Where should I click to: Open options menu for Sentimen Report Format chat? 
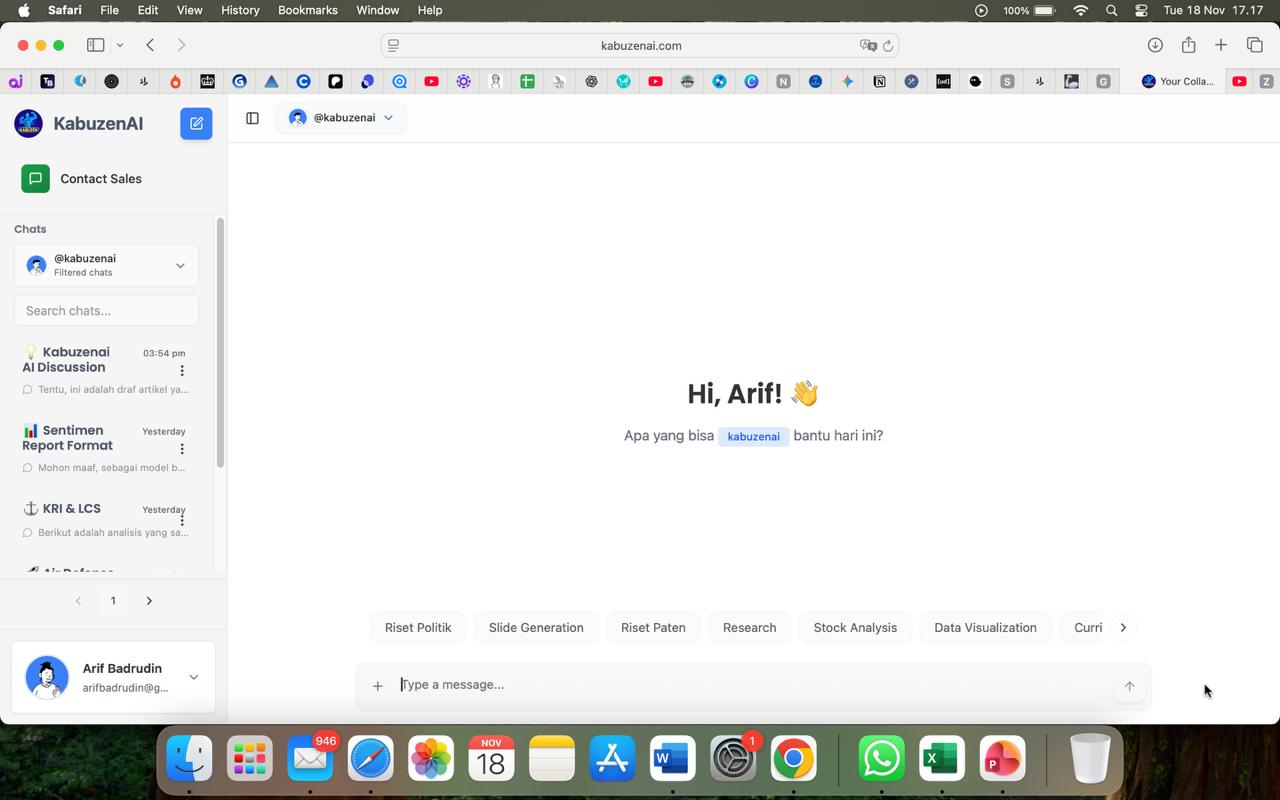(x=182, y=449)
